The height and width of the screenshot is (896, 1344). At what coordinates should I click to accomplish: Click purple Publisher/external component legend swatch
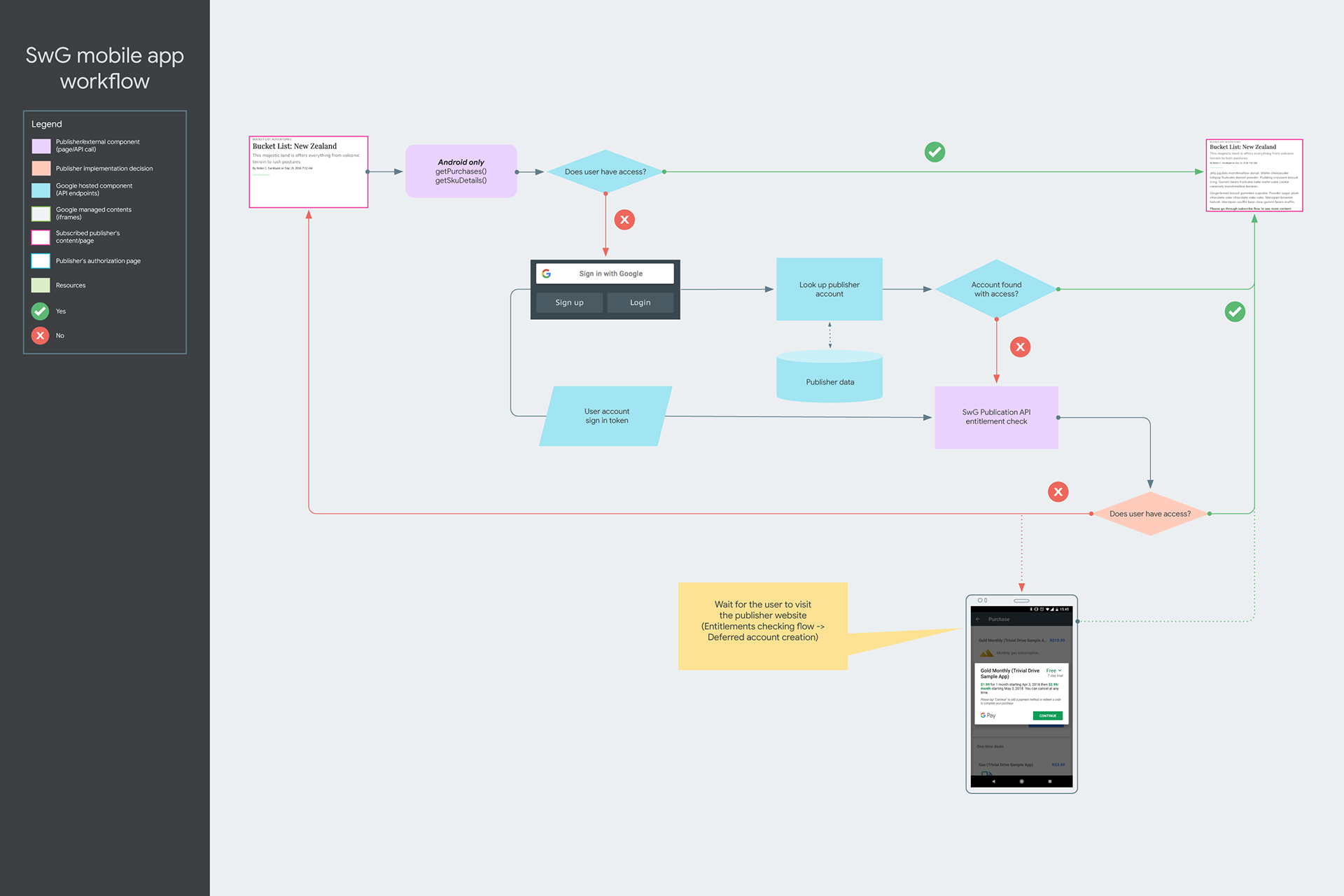click(41, 146)
